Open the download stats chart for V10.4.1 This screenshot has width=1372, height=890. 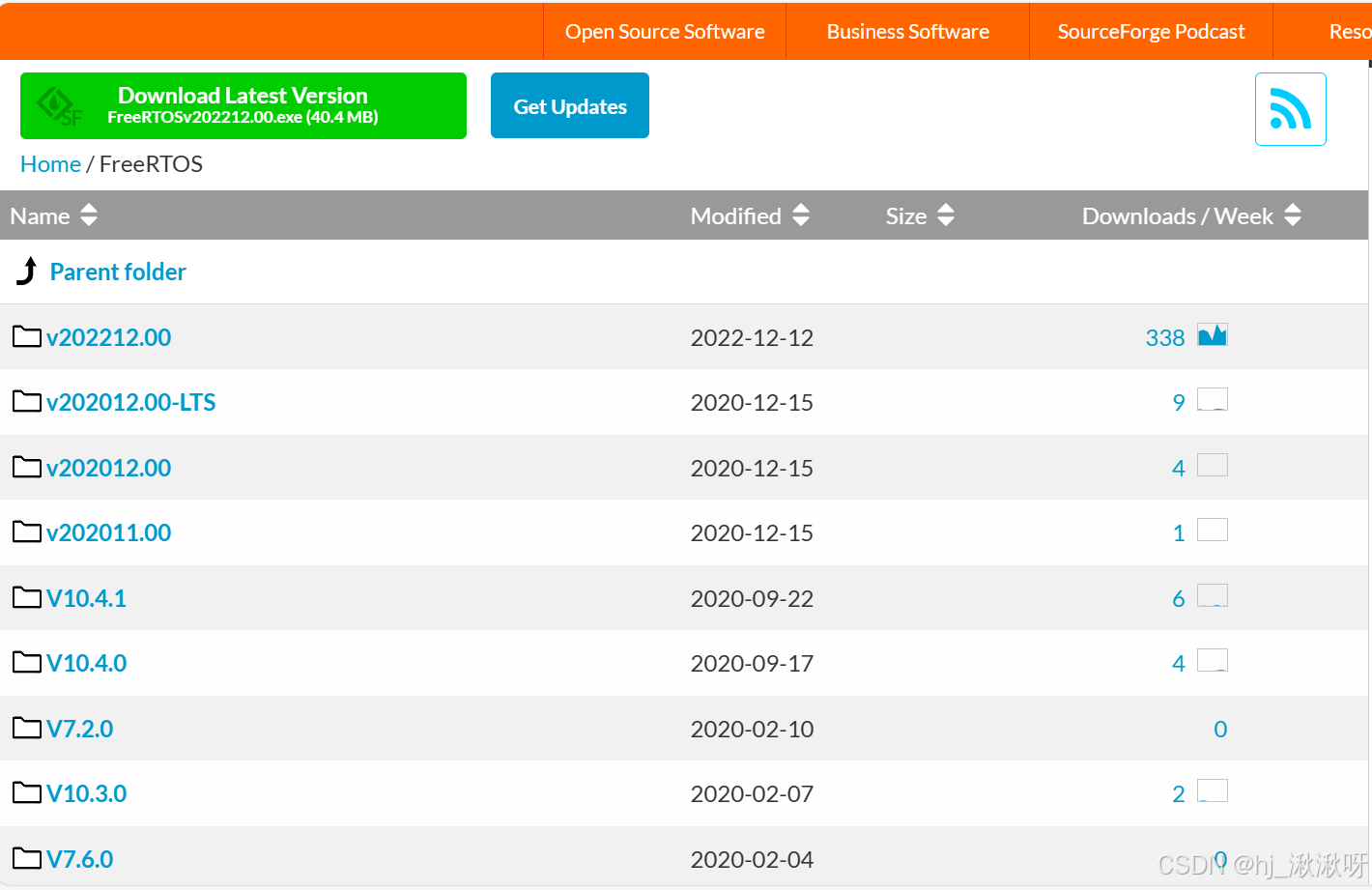click(1213, 595)
